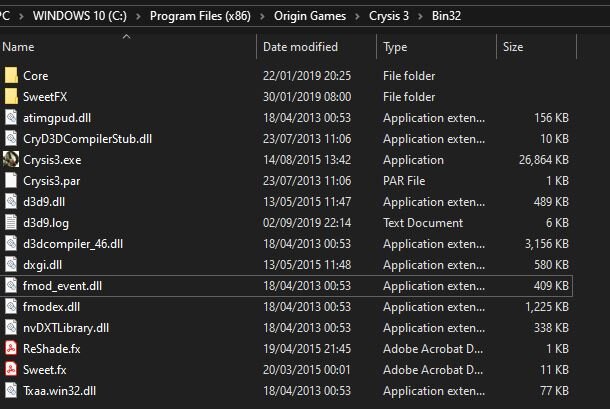Image resolution: width=610 pixels, height=409 pixels.
Task: Click the Sweet.fx Acrobat icon
Action: tap(11, 370)
